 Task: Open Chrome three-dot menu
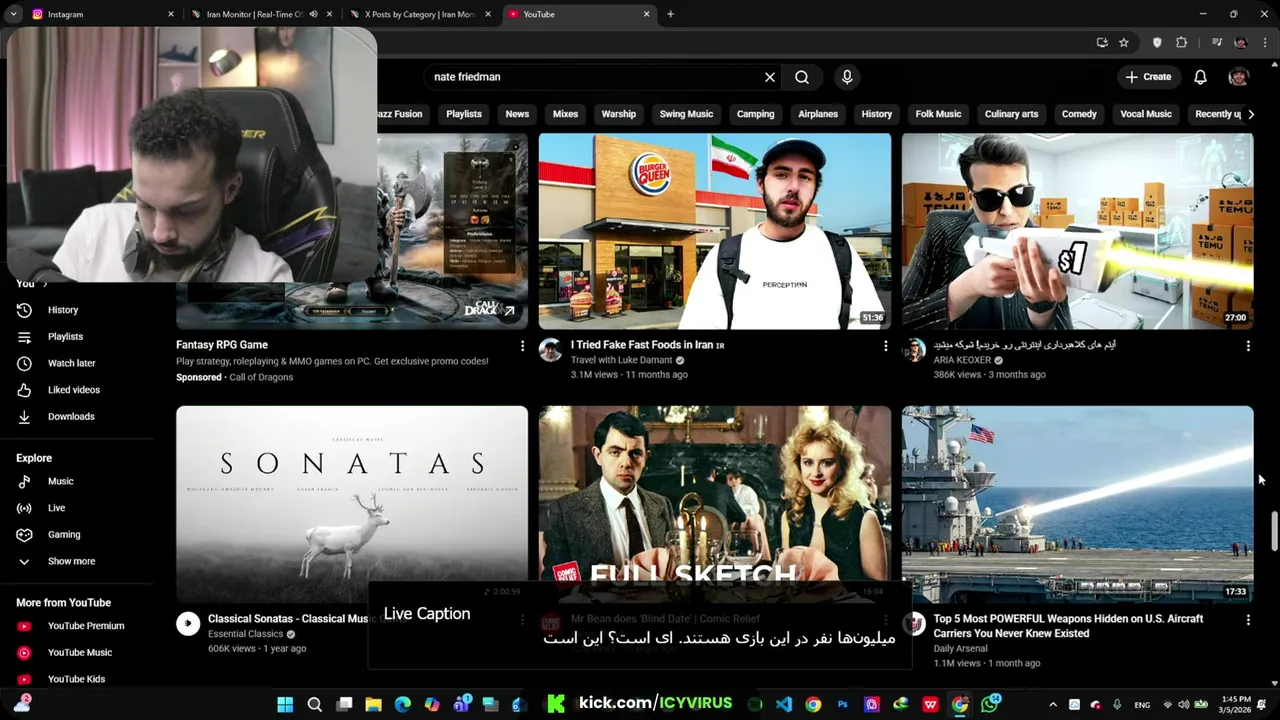(x=1264, y=43)
